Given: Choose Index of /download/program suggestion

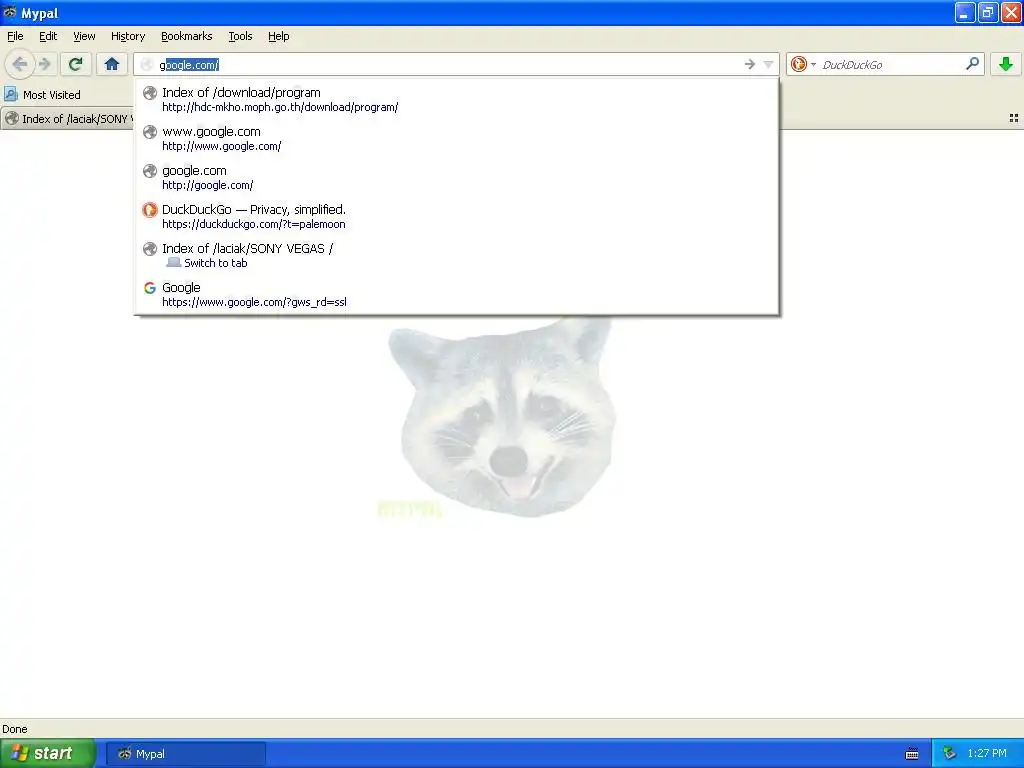Looking at the screenshot, I should click(x=456, y=99).
